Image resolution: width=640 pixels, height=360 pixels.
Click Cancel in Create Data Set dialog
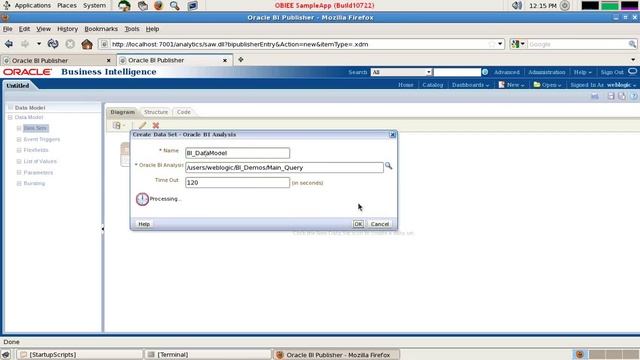point(380,224)
